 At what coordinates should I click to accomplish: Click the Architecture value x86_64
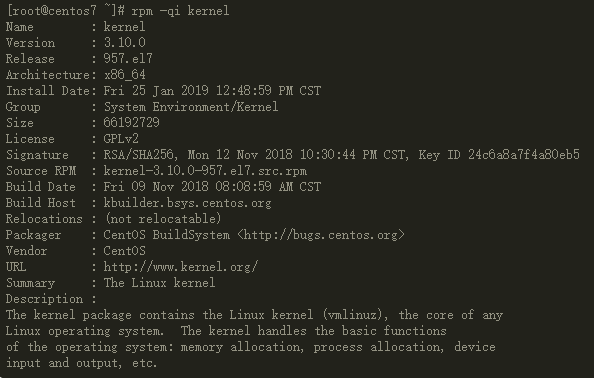125,75
